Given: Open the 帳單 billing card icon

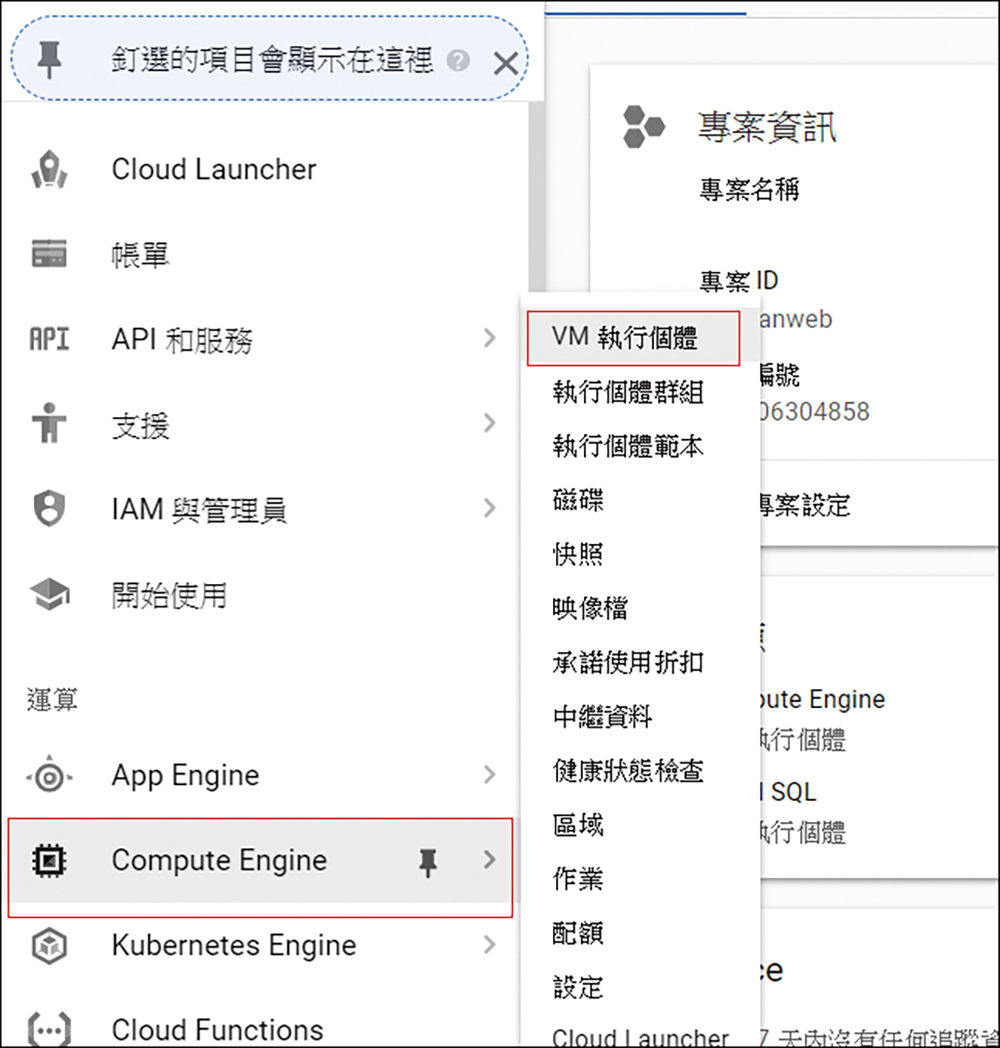Looking at the screenshot, I should tap(49, 254).
